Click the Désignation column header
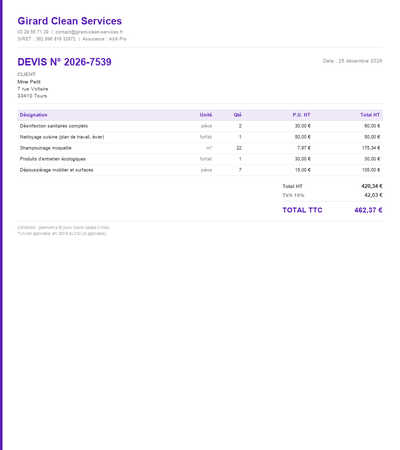 point(33,115)
